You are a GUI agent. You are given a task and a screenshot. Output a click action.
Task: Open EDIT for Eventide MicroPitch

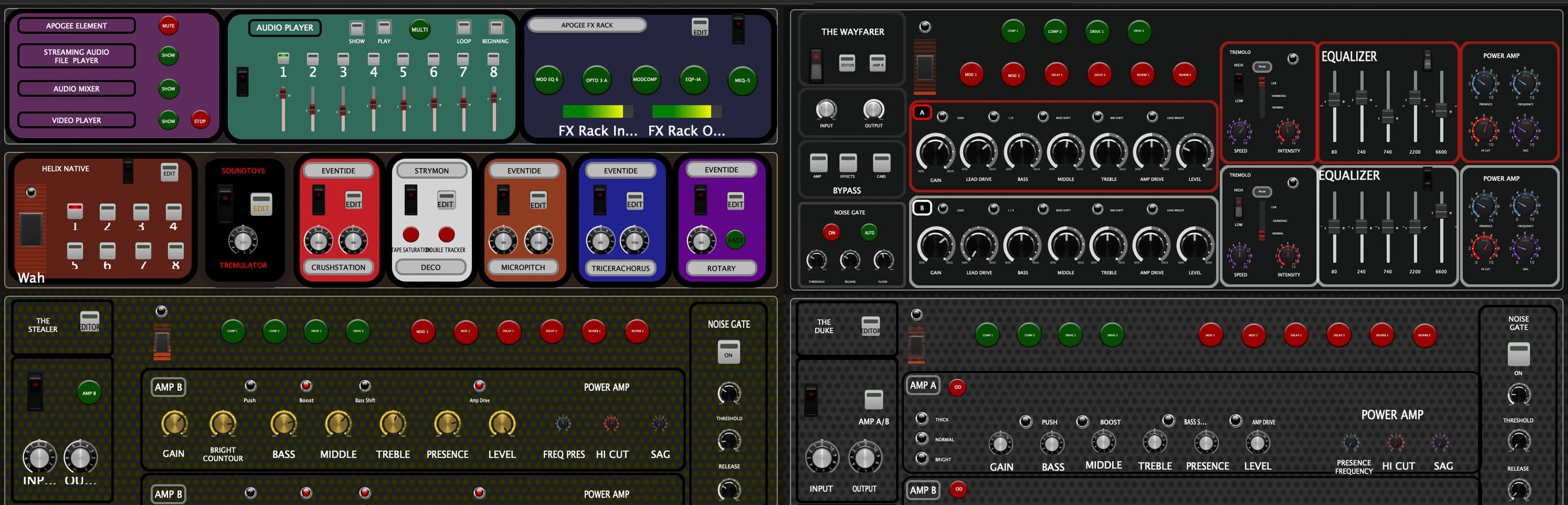click(538, 201)
